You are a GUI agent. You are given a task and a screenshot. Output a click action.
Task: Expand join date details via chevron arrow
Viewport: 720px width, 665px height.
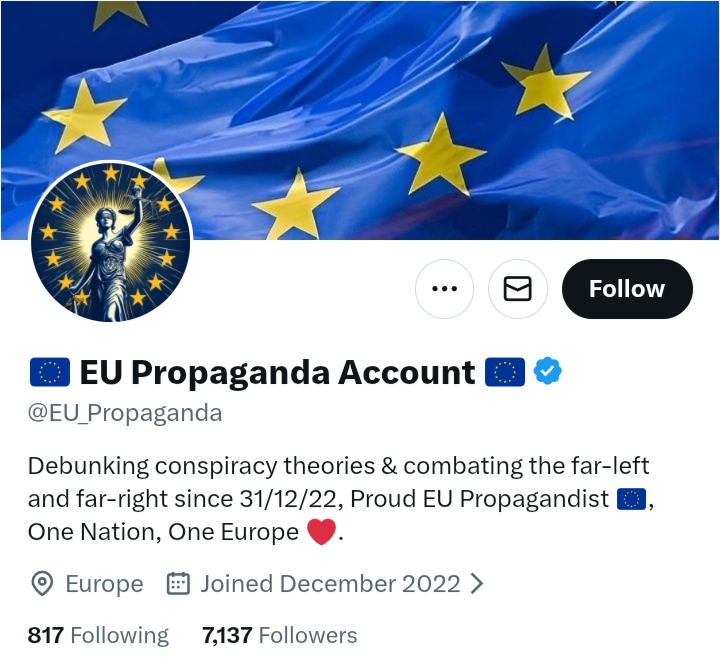click(477, 584)
